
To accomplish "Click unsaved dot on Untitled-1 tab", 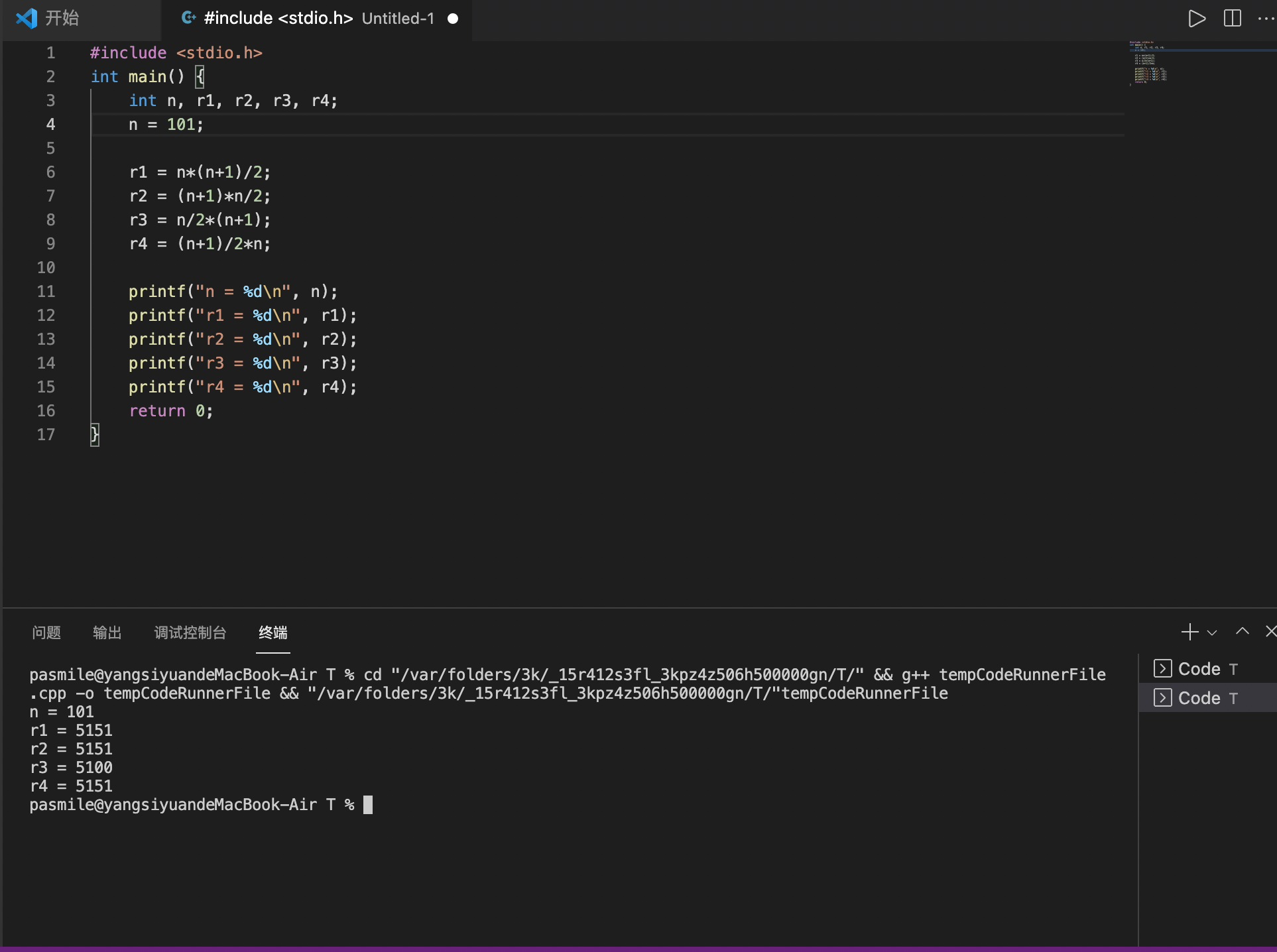I will [453, 19].
